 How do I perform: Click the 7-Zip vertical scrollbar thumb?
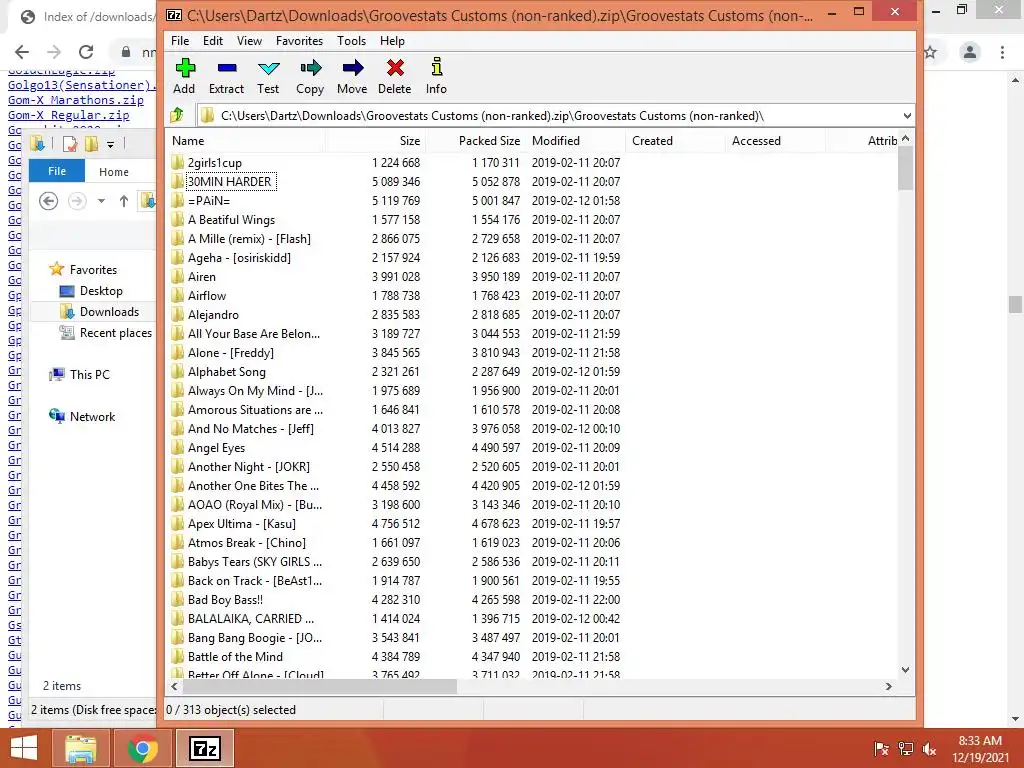pos(905,168)
